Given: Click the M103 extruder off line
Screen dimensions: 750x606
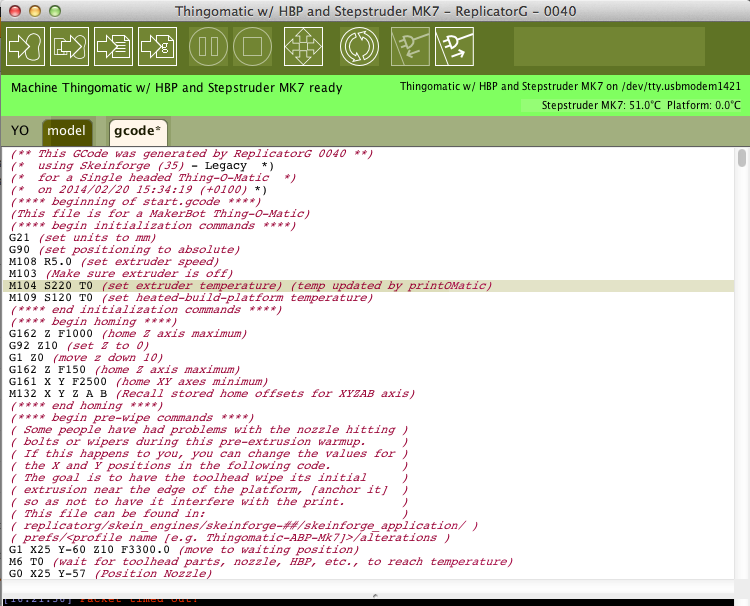Looking at the screenshot, I should click(x=121, y=274).
